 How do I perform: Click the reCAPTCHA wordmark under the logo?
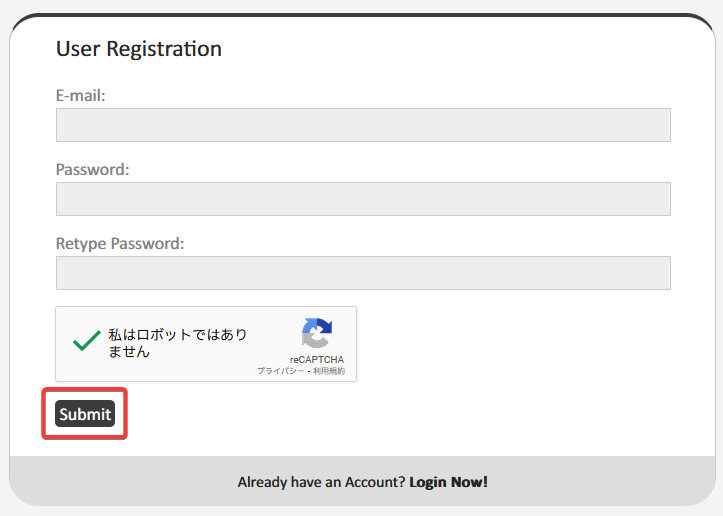coord(317,359)
